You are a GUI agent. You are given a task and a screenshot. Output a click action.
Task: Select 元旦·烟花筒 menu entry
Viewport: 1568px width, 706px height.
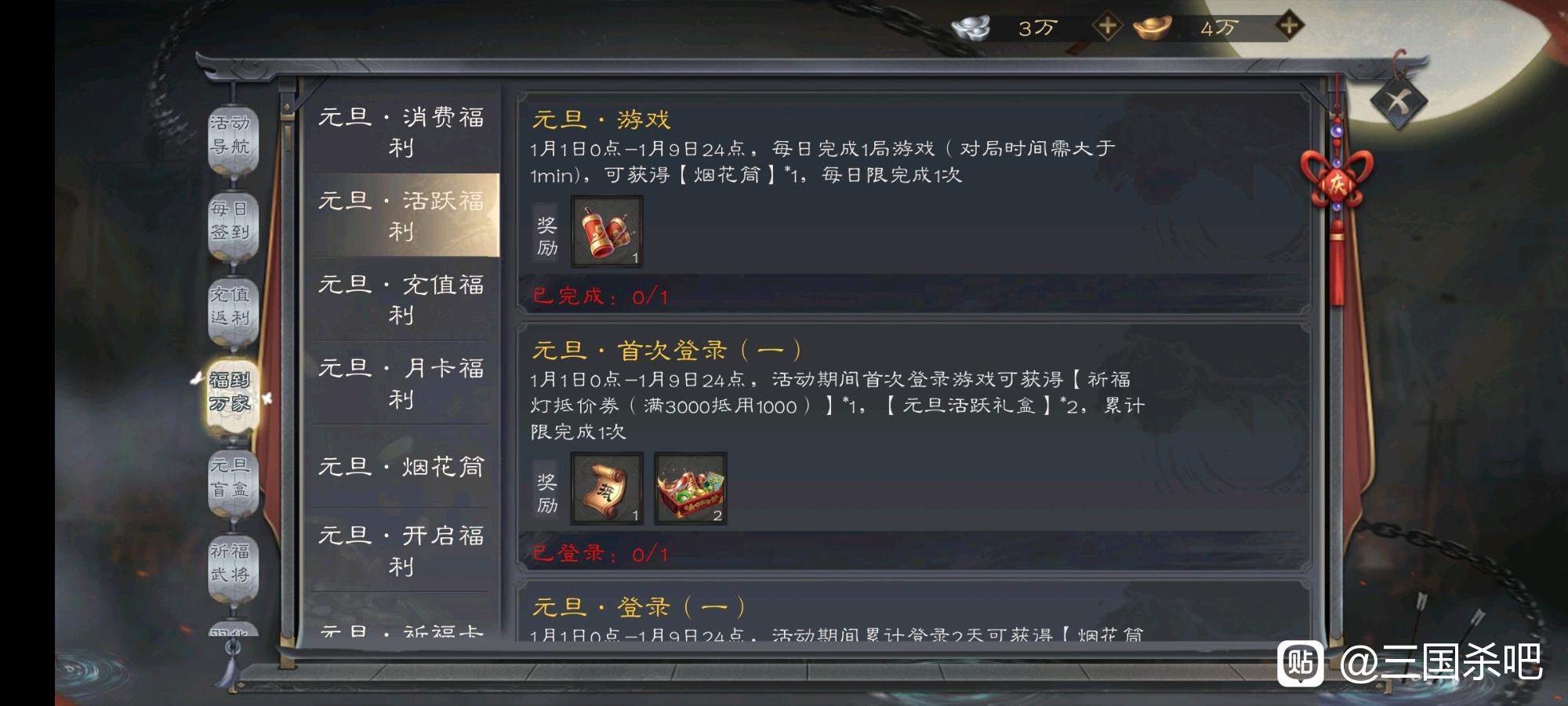pyautogui.click(x=401, y=467)
